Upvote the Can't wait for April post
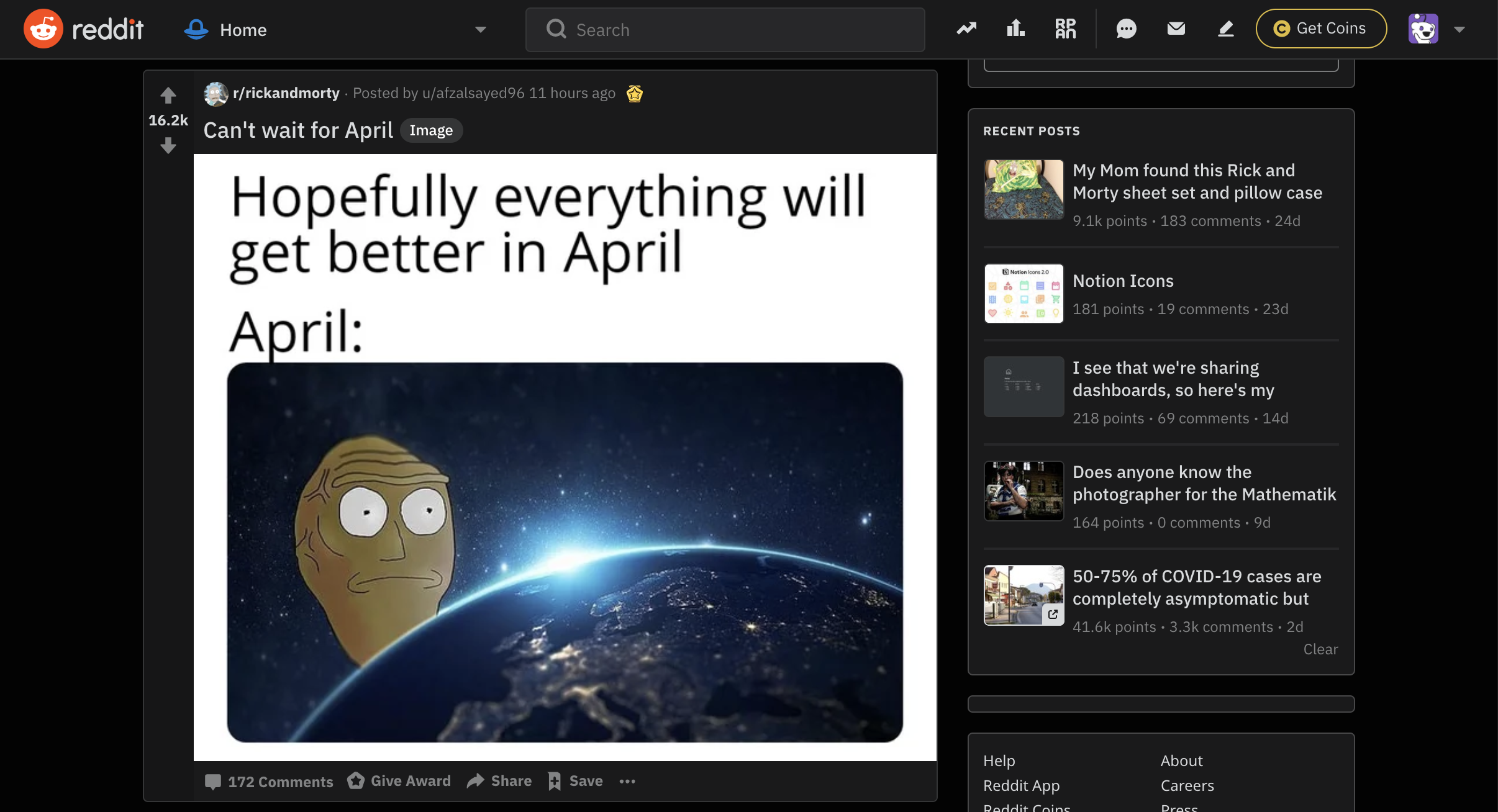The height and width of the screenshot is (812, 1498). [x=168, y=95]
